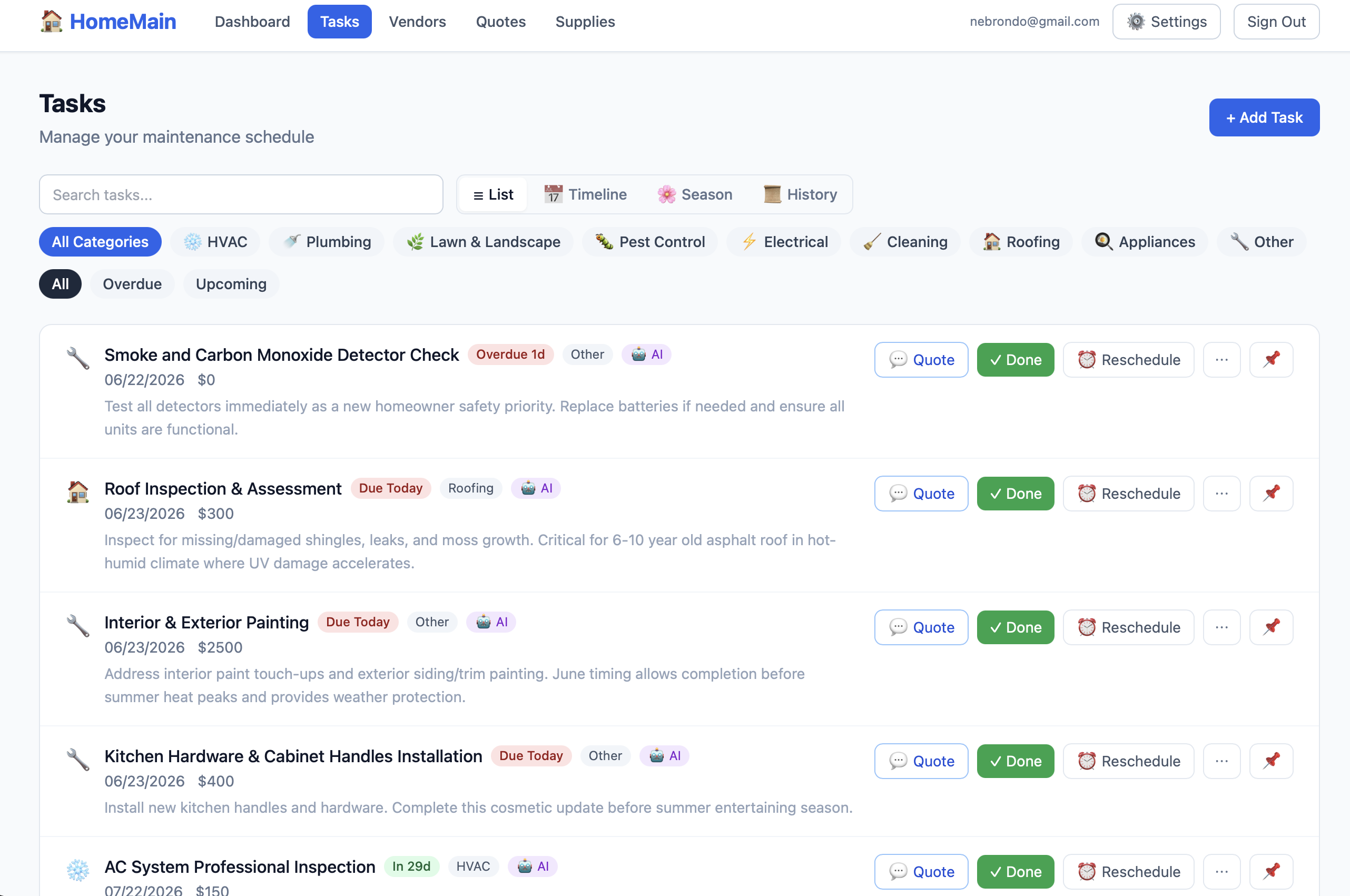Image resolution: width=1350 pixels, height=896 pixels.
Task: Click the Sign Out button
Action: click(x=1276, y=22)
